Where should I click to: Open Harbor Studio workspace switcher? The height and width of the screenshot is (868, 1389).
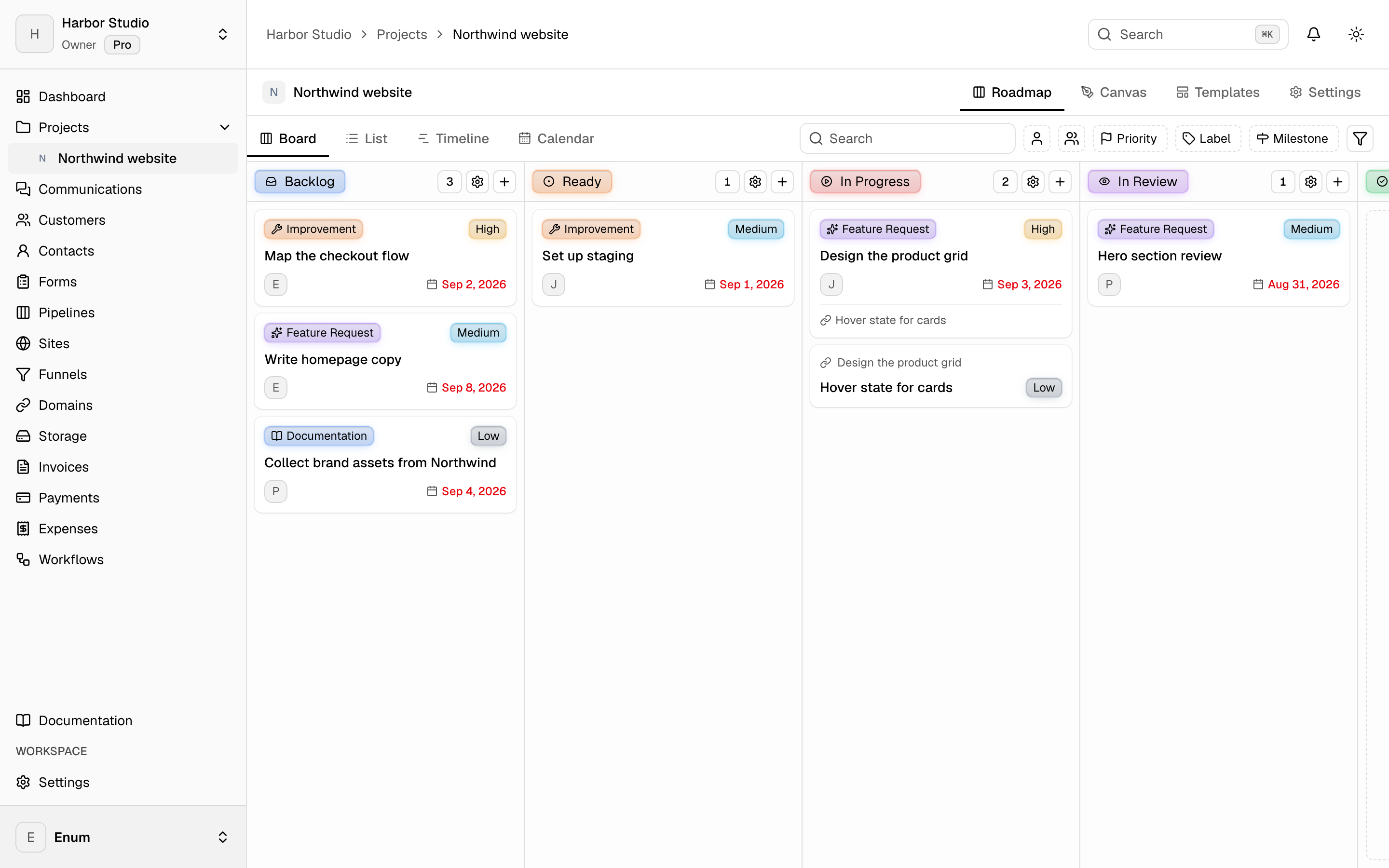click(x=123, y=34)
